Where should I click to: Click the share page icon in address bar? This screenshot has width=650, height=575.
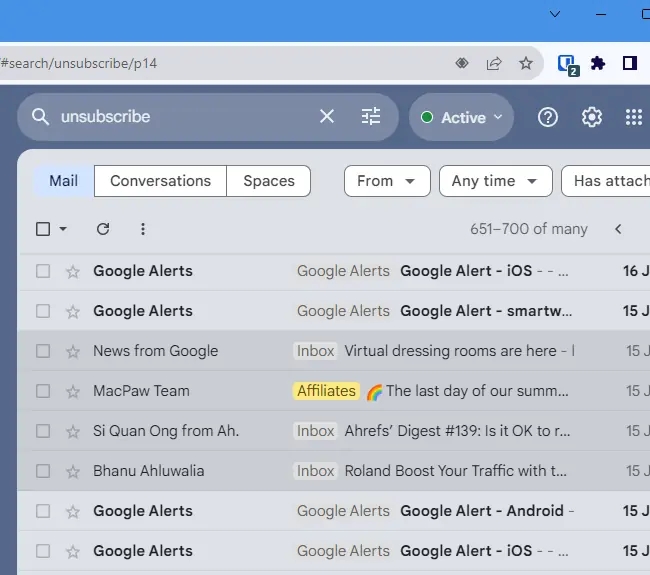pos(494,63)
